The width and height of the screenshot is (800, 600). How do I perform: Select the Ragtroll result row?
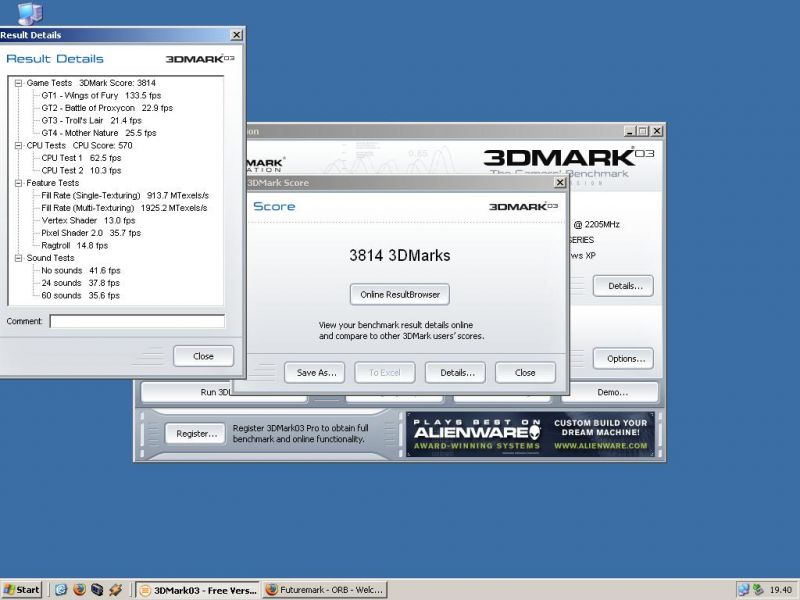coord(74,245)
